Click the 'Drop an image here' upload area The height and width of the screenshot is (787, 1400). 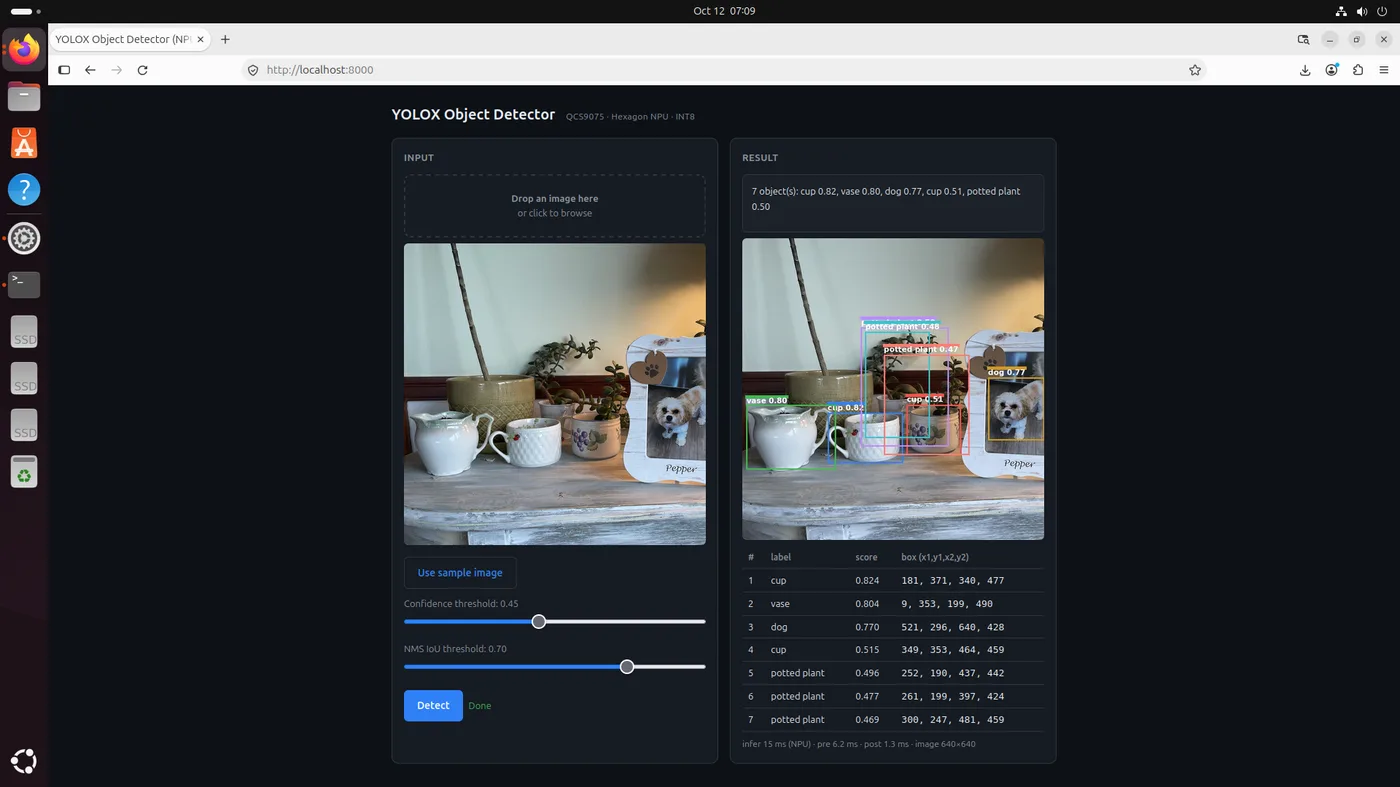(x=555, y=205)
